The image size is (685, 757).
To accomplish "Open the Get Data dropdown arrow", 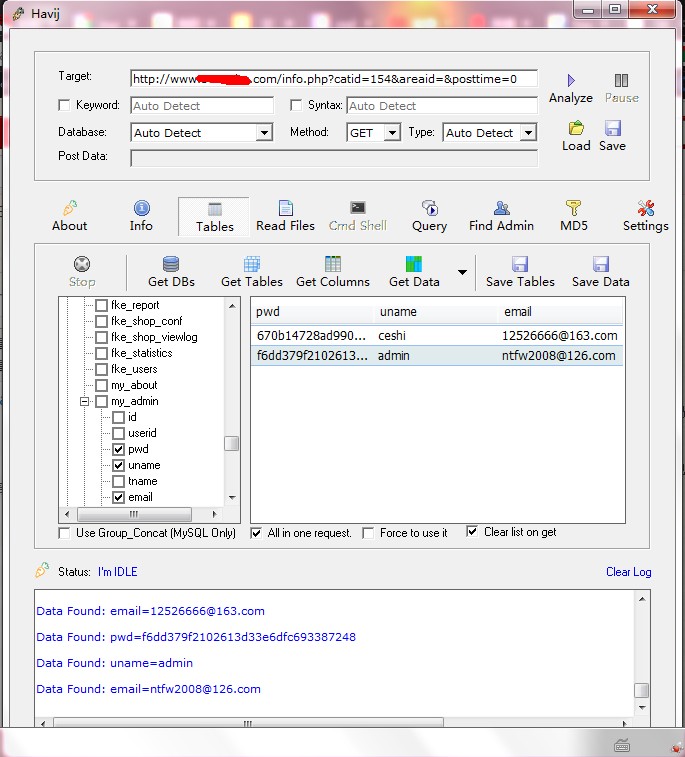I will tap(462, 272).
